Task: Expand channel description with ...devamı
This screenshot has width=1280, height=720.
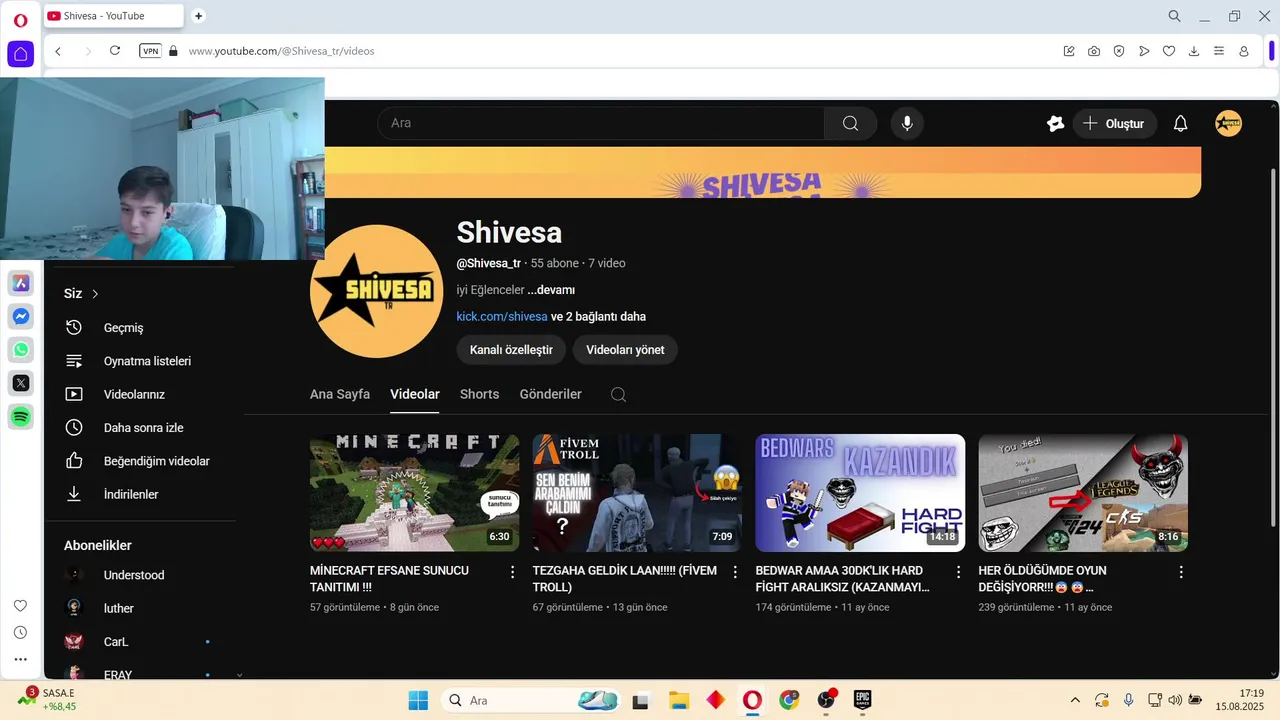Action: coord(551,290)
